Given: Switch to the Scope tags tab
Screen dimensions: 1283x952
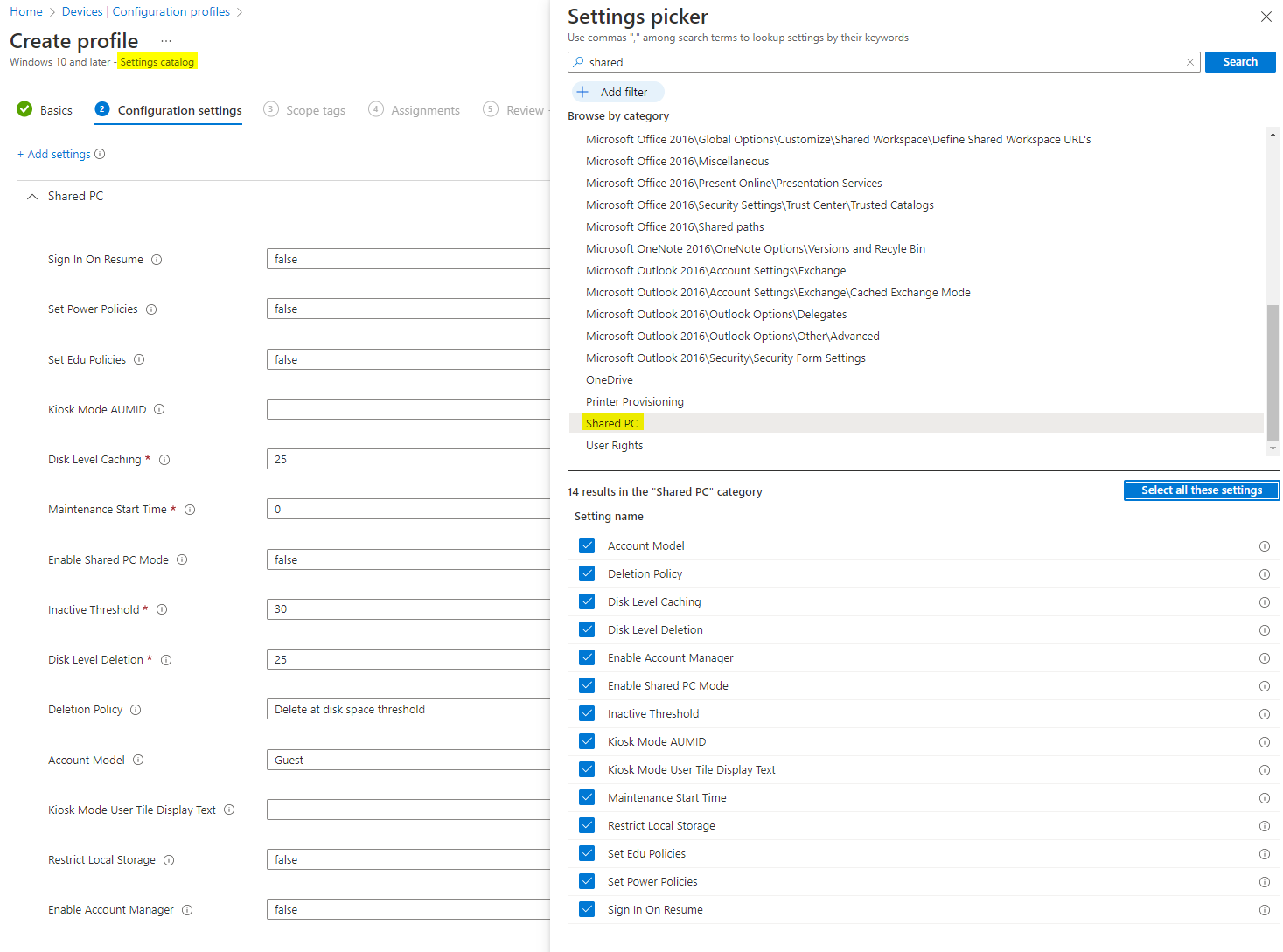Looking at the screenshot, I should (x=314, y=109).
